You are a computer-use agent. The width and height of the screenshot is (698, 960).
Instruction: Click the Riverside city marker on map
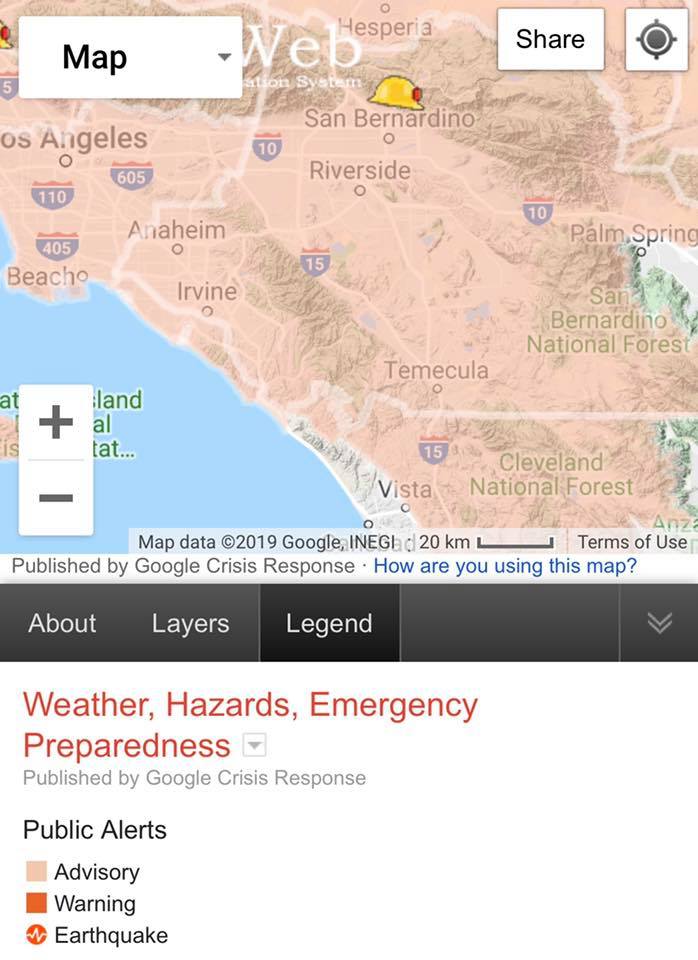[360, 190]
